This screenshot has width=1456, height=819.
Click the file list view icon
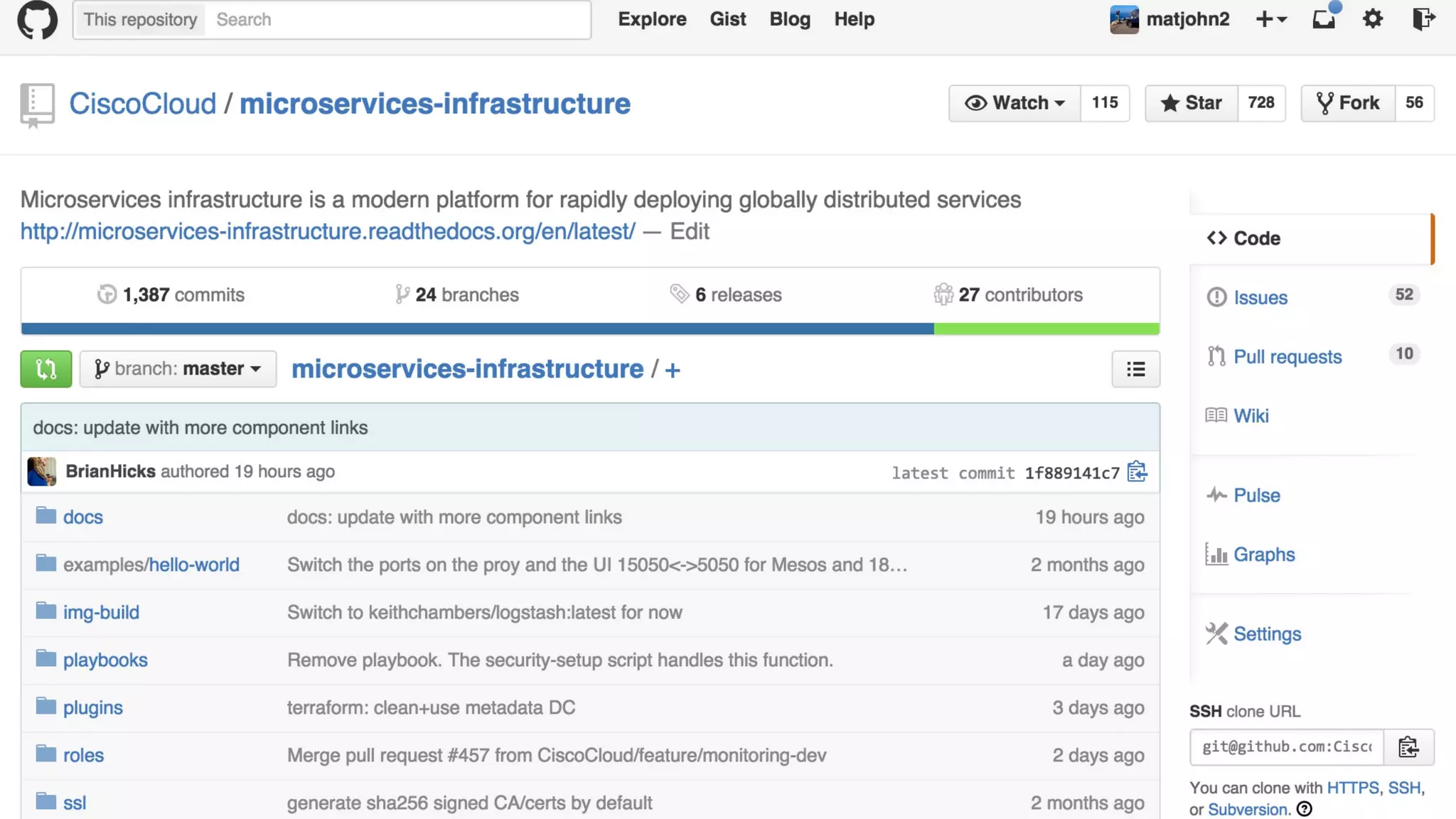tap(1135, 369)
